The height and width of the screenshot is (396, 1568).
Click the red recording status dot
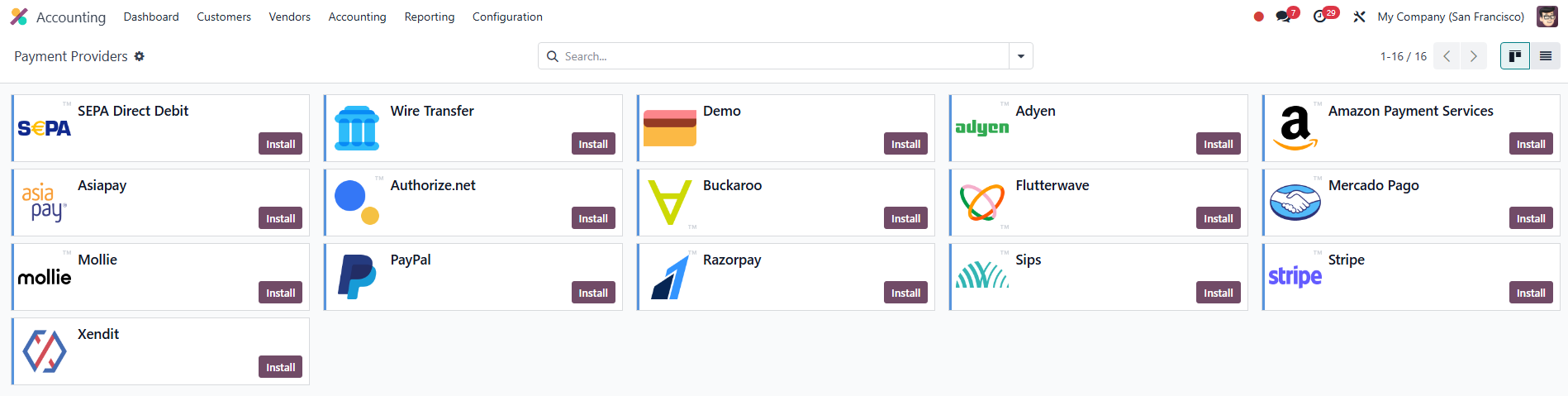1258,17
